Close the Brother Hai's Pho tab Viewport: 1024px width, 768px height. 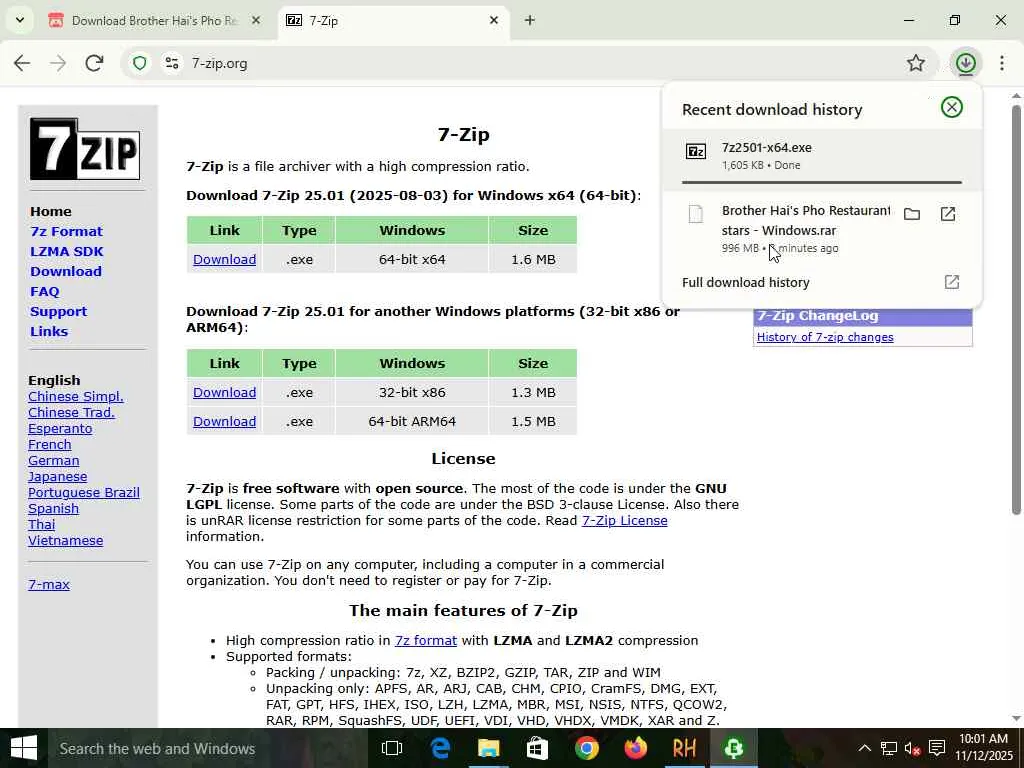click(256, 20)
